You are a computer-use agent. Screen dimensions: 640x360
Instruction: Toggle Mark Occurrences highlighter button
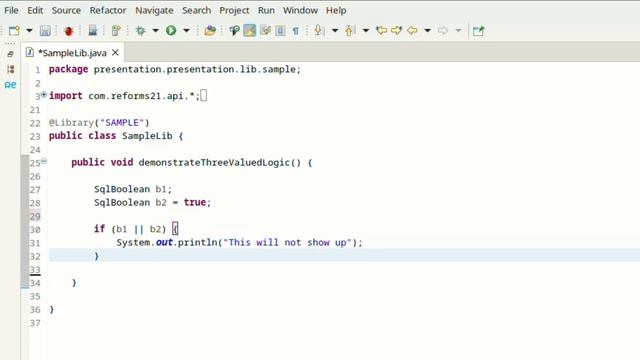249,31
